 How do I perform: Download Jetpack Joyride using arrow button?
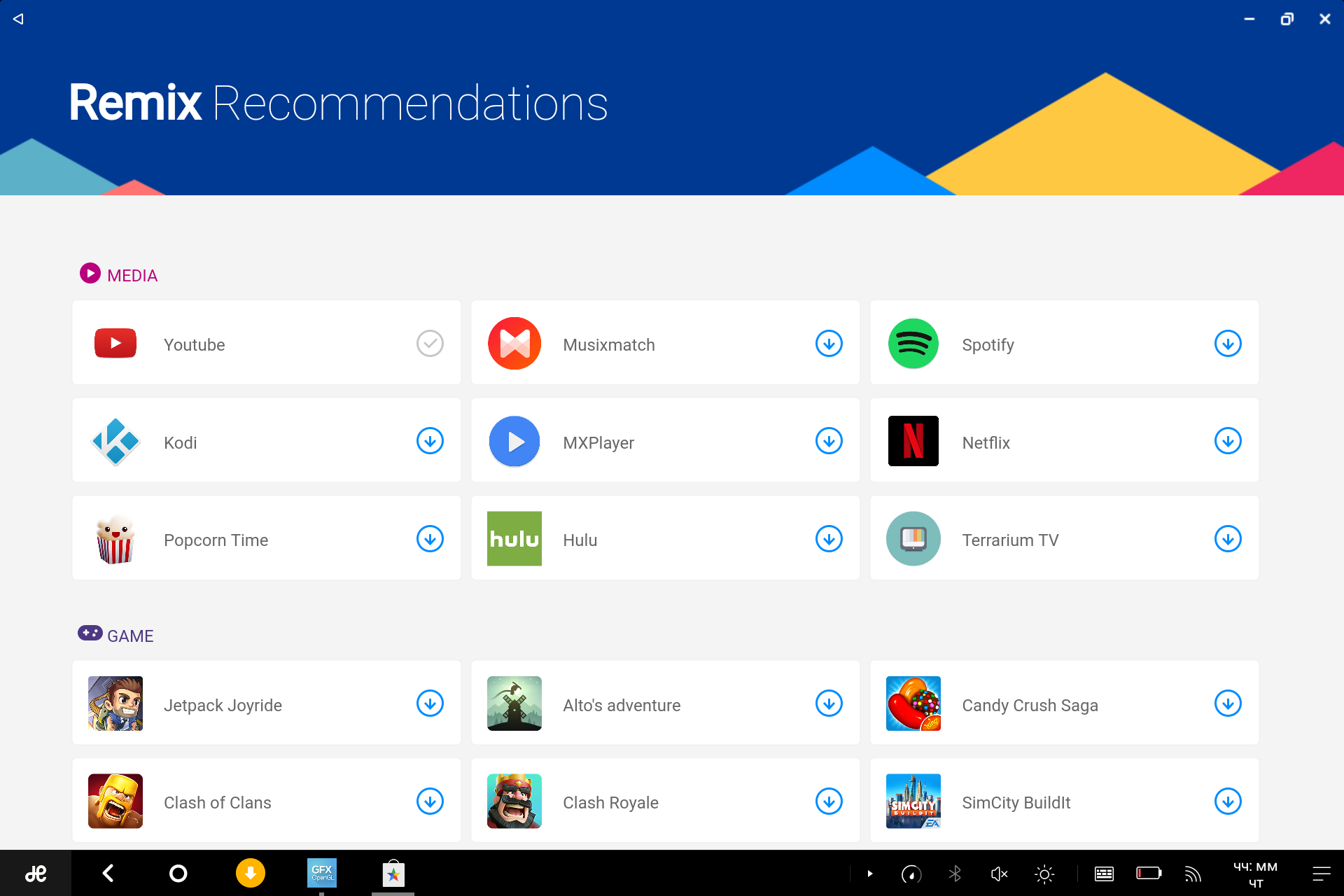(430, 703)
